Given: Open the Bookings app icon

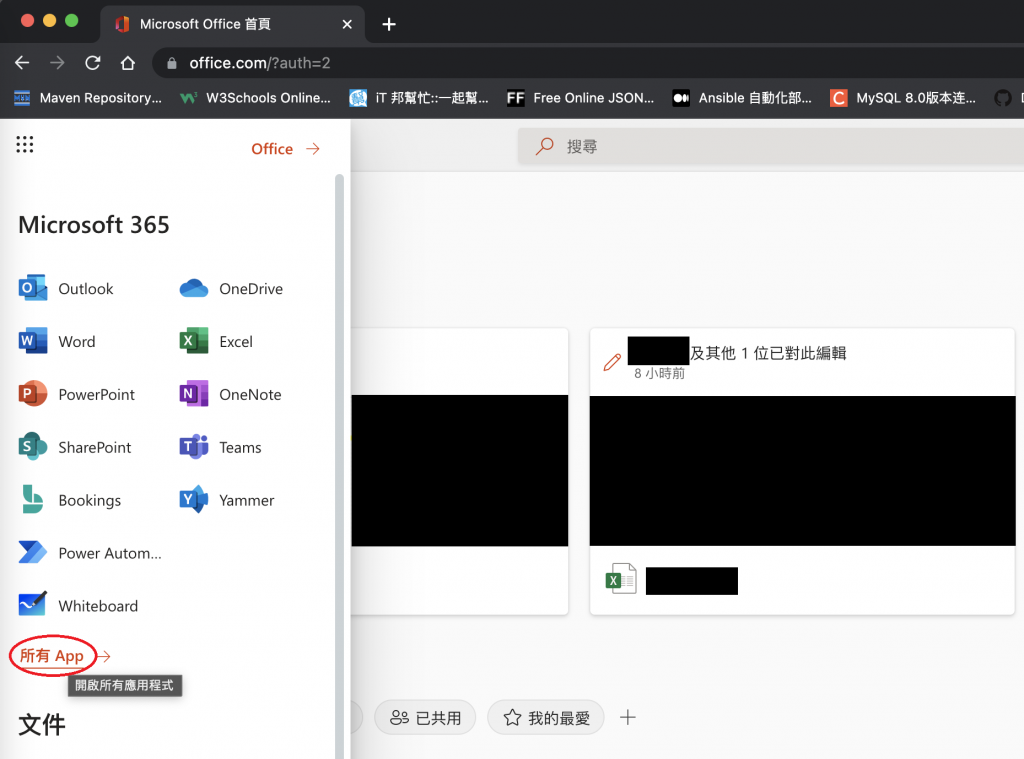Looking at the screenshot, I should click(33, 500).
